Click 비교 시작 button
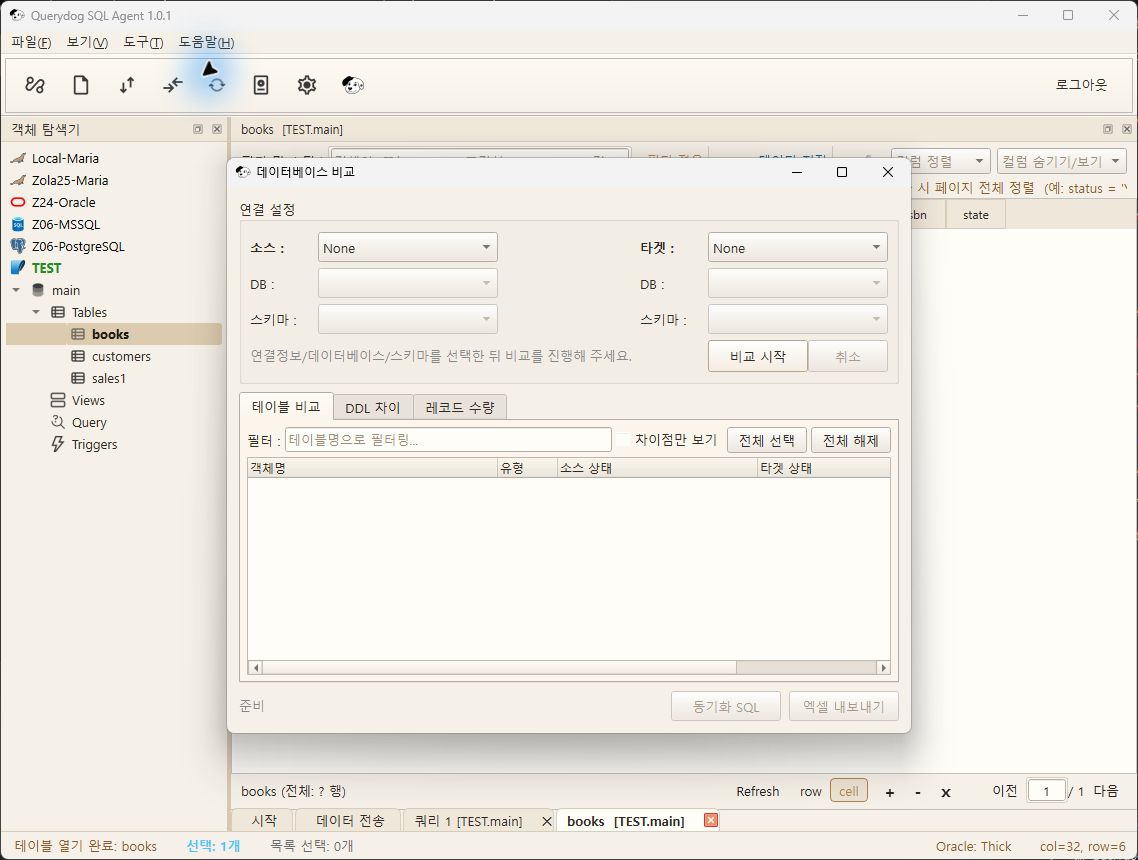This screenshot has height=860, width=1138. click(758, 356)
